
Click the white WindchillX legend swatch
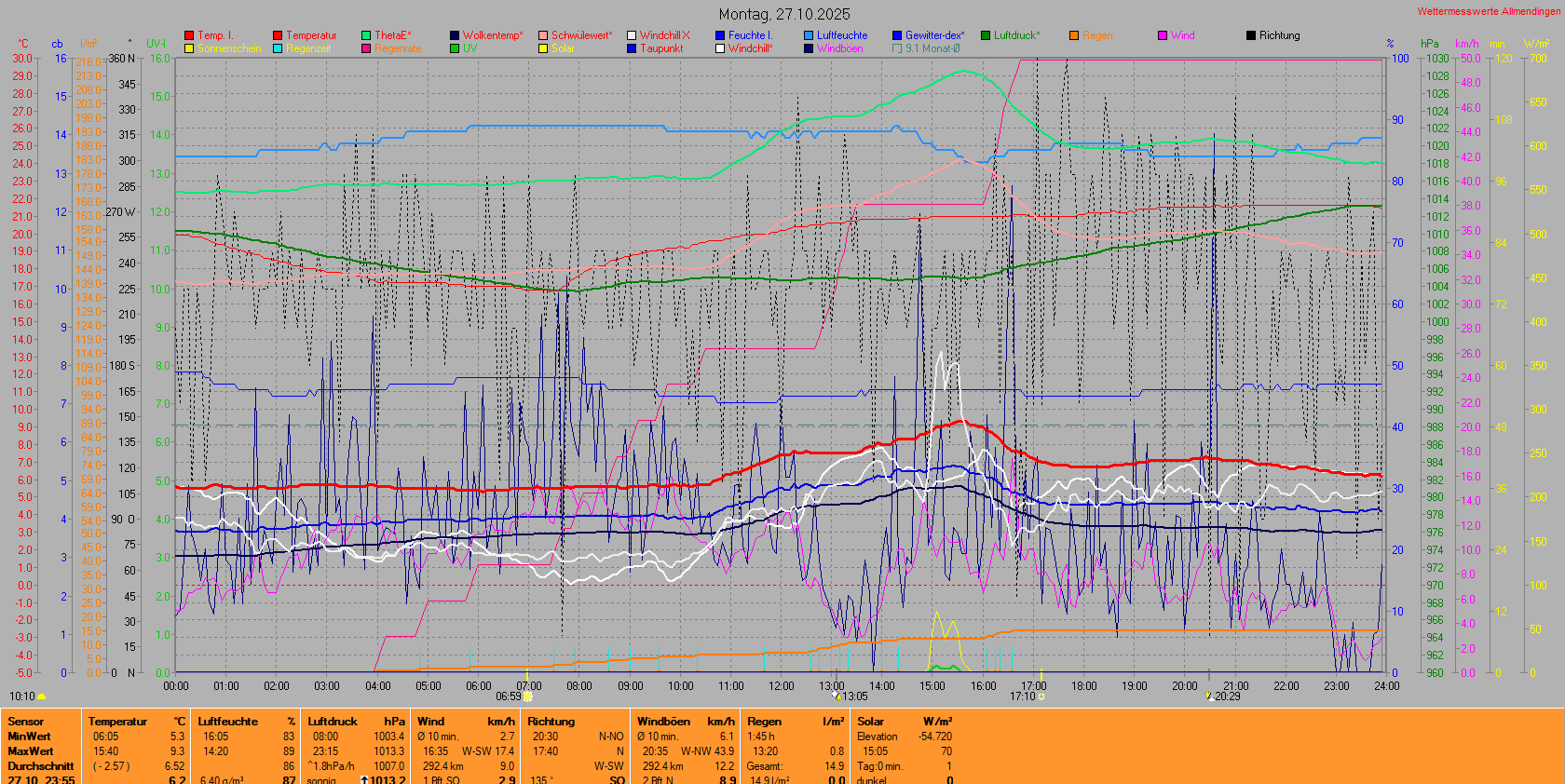click(x=632, y=35)
